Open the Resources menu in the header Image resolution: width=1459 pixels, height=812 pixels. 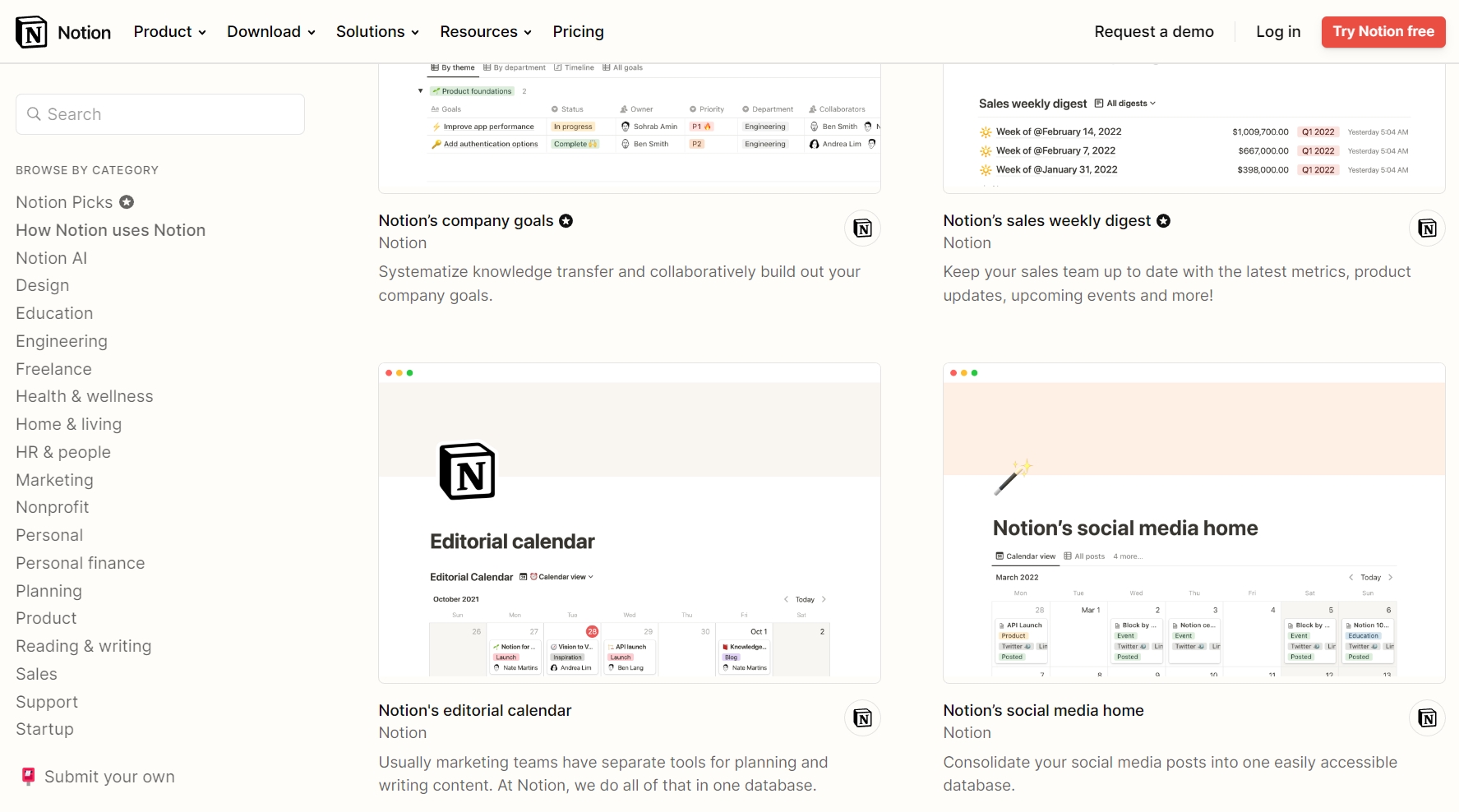[x=485, y=32]
